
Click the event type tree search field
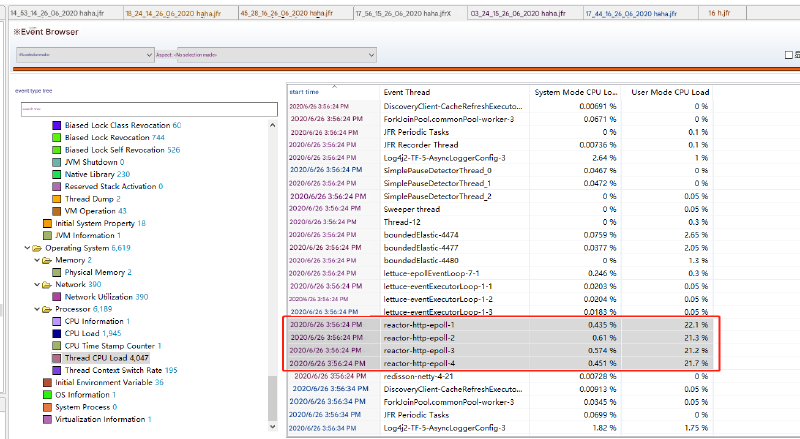pos(148,108)
